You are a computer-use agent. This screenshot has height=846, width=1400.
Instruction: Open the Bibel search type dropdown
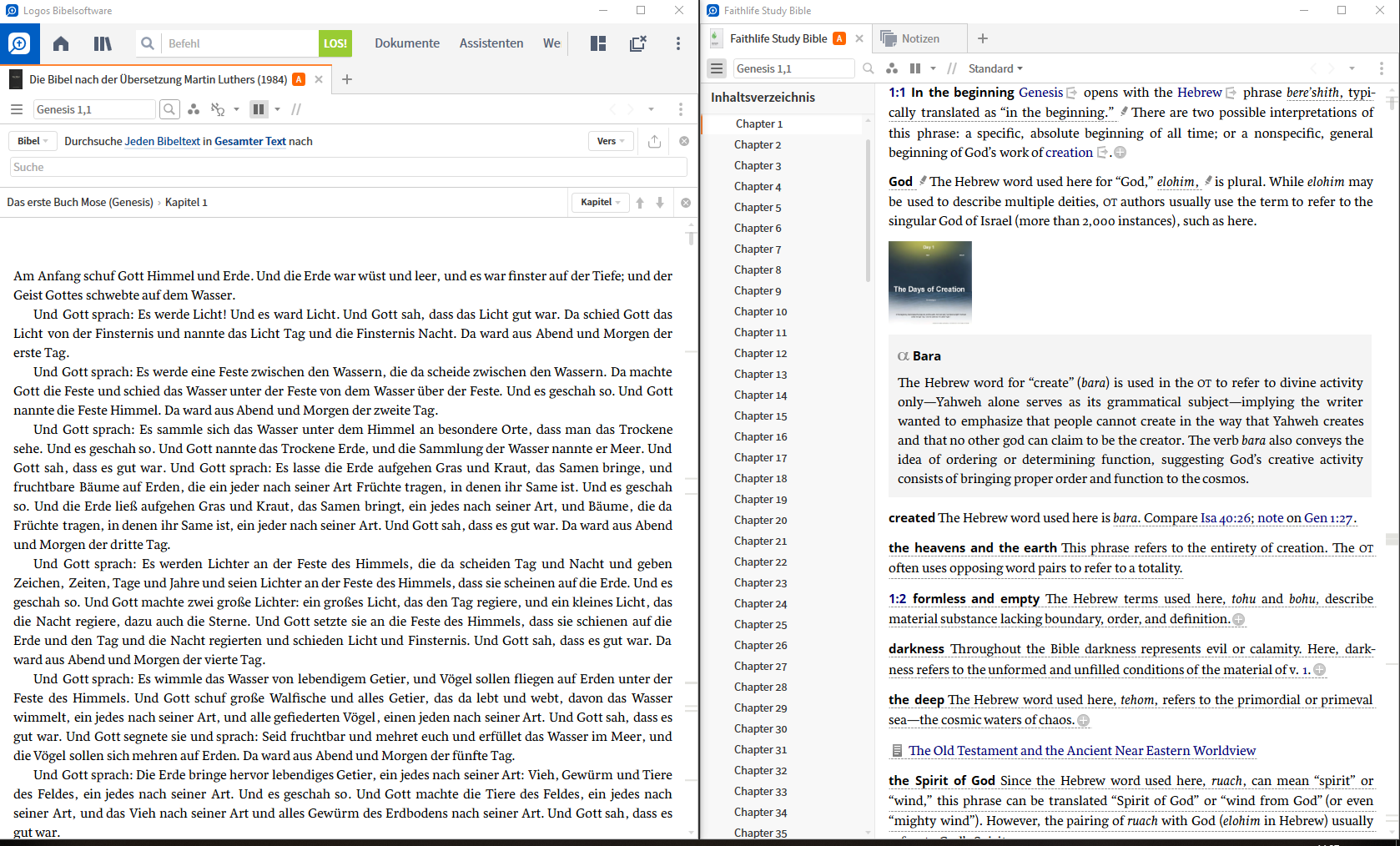[33, 141]
